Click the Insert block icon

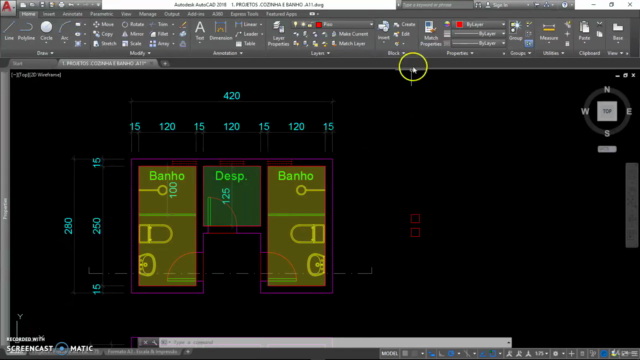383,31
